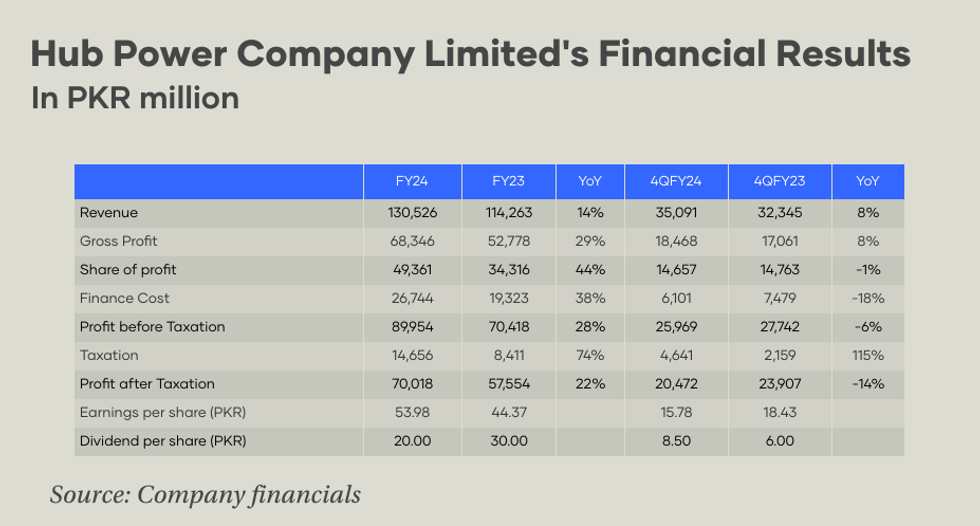Select the Hub Power Company Limited's title
This screenshot has height=526, width=980.
pos(470,54)
